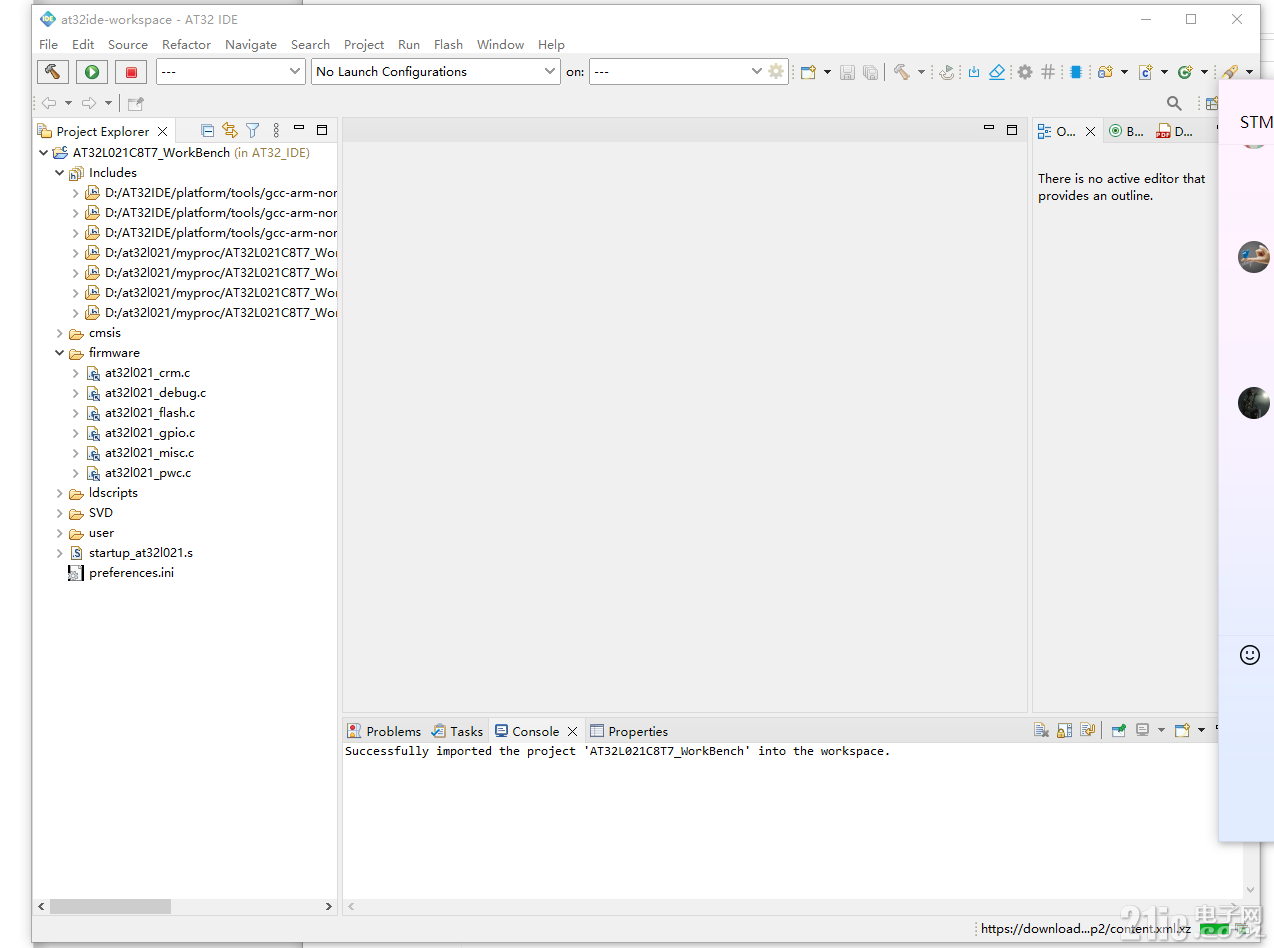Image resolution: width=1274 pixels, height=948 pixels.
Task: Click the New class green C icon
Action: 1185,72
